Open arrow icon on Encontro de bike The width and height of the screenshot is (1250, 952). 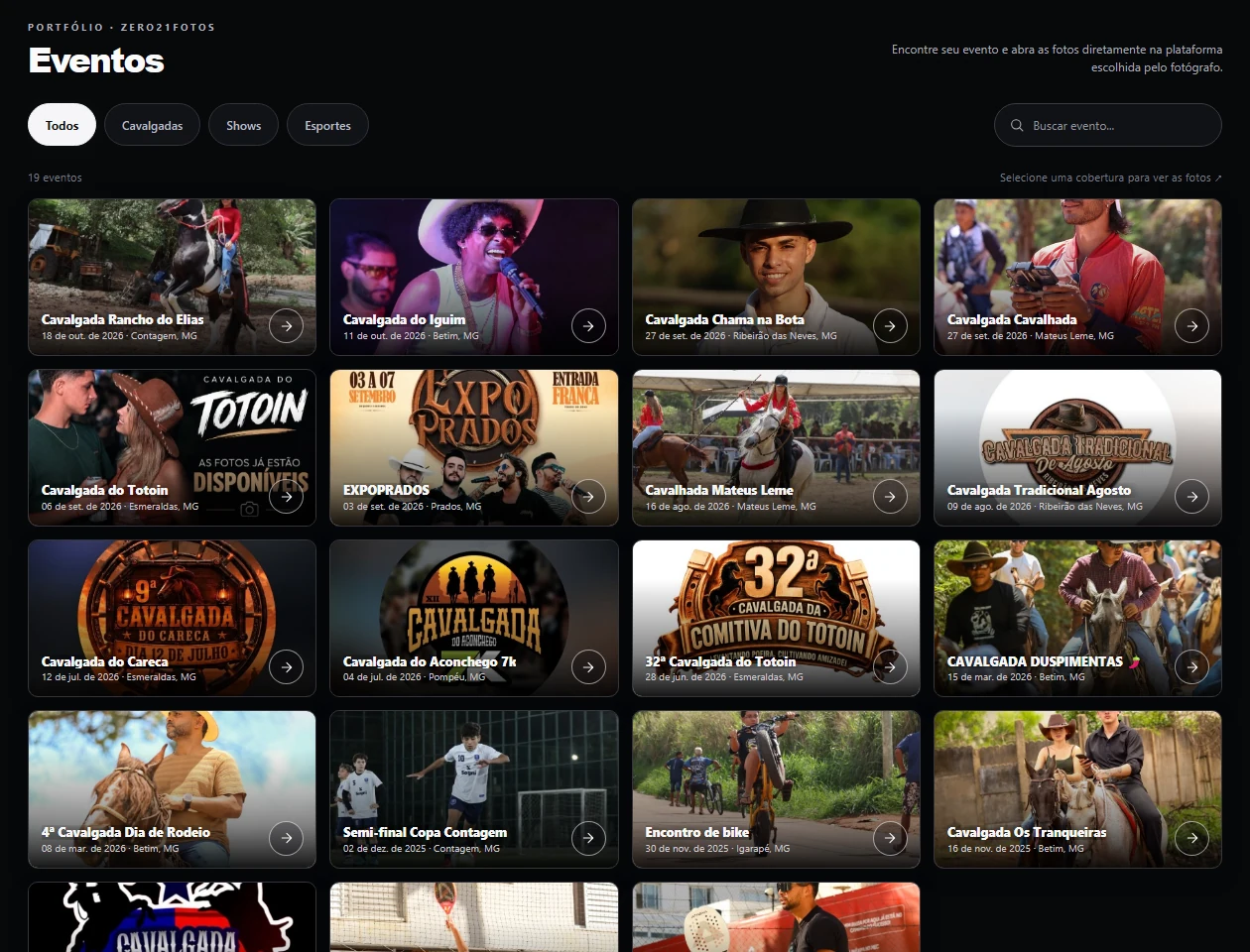[x=890, y=838]
